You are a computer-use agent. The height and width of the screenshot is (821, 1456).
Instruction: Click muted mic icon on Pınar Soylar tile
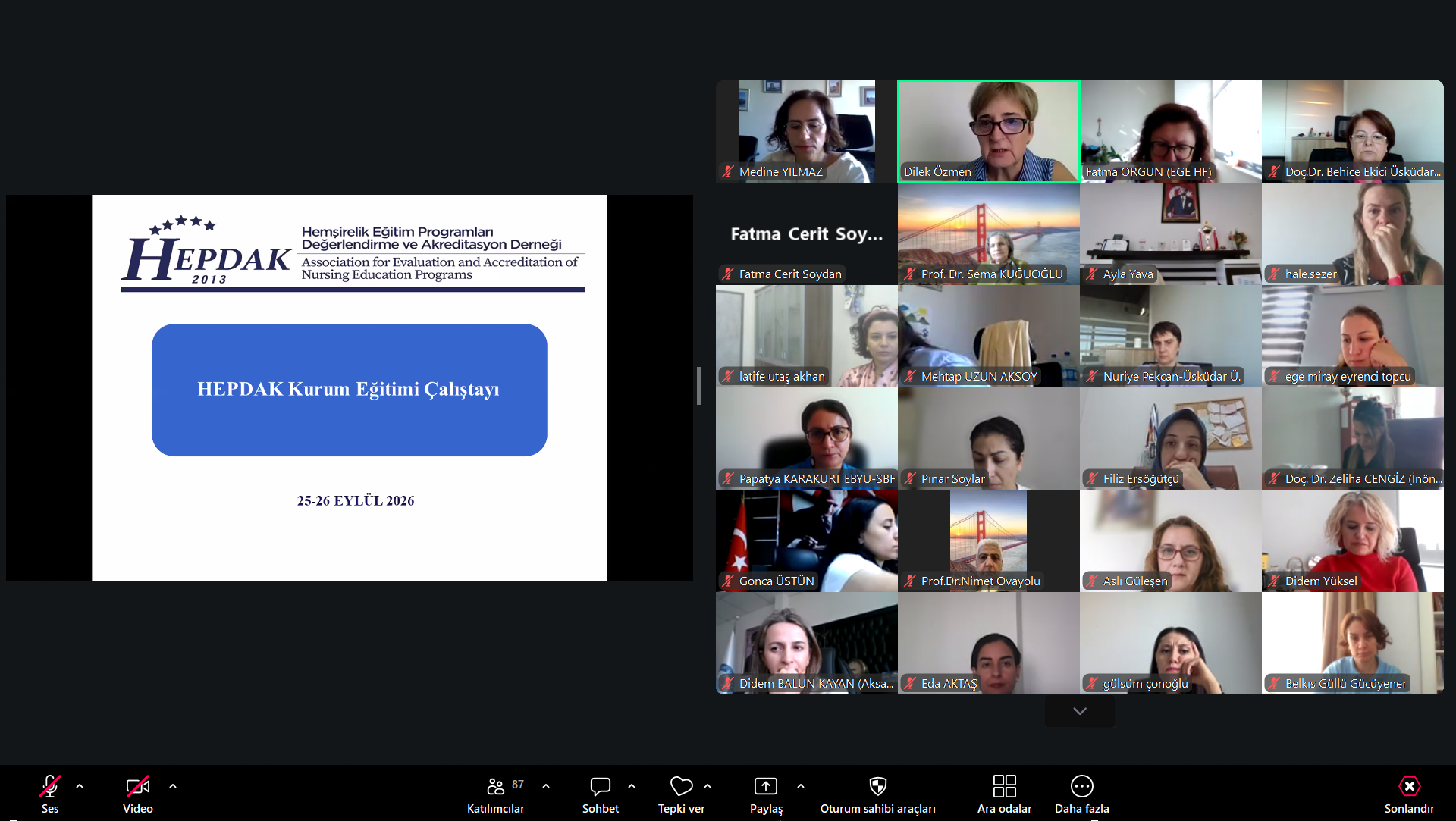point(910,479)
